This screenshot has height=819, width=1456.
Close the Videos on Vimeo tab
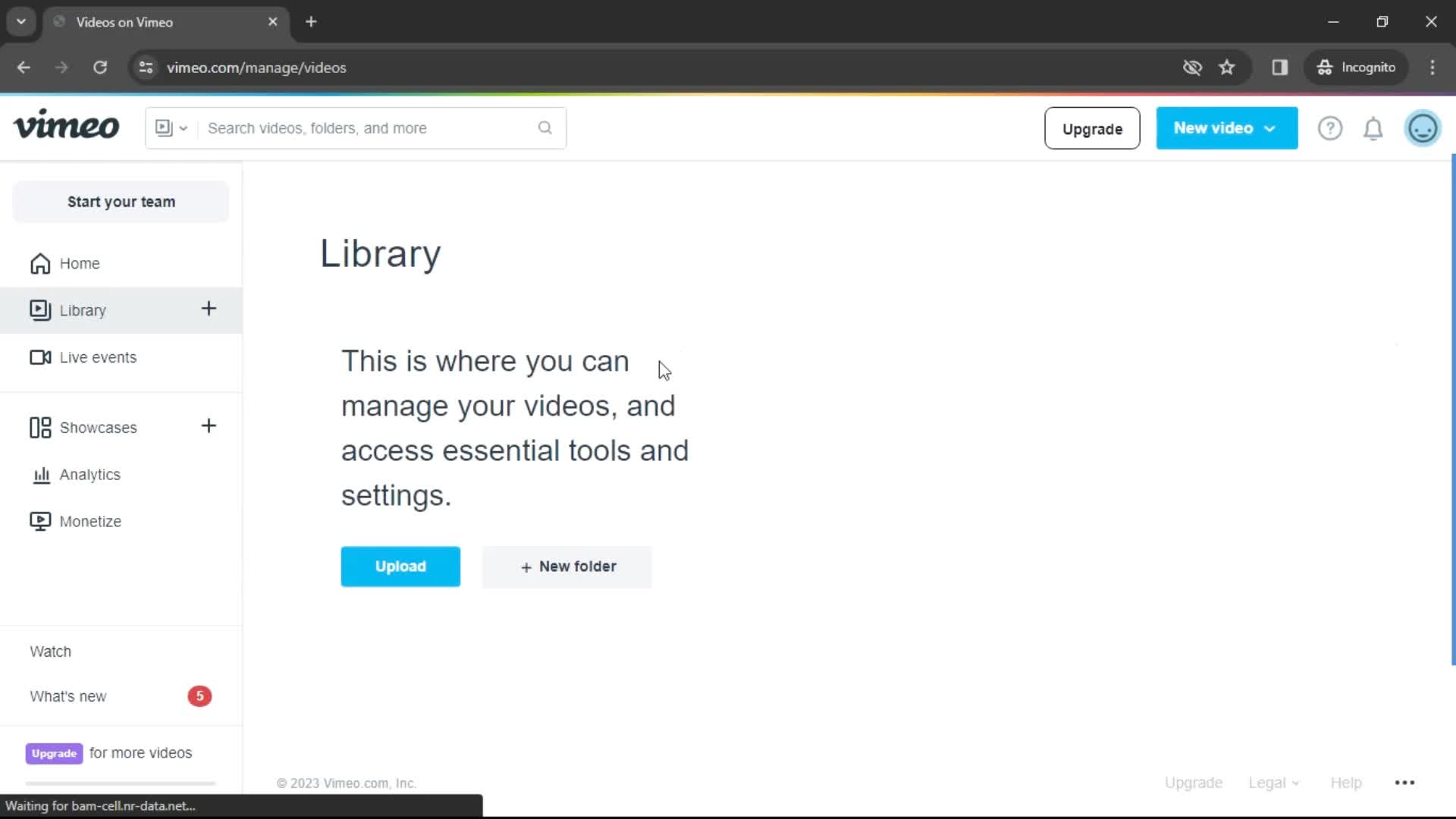[x=273, y=22]
